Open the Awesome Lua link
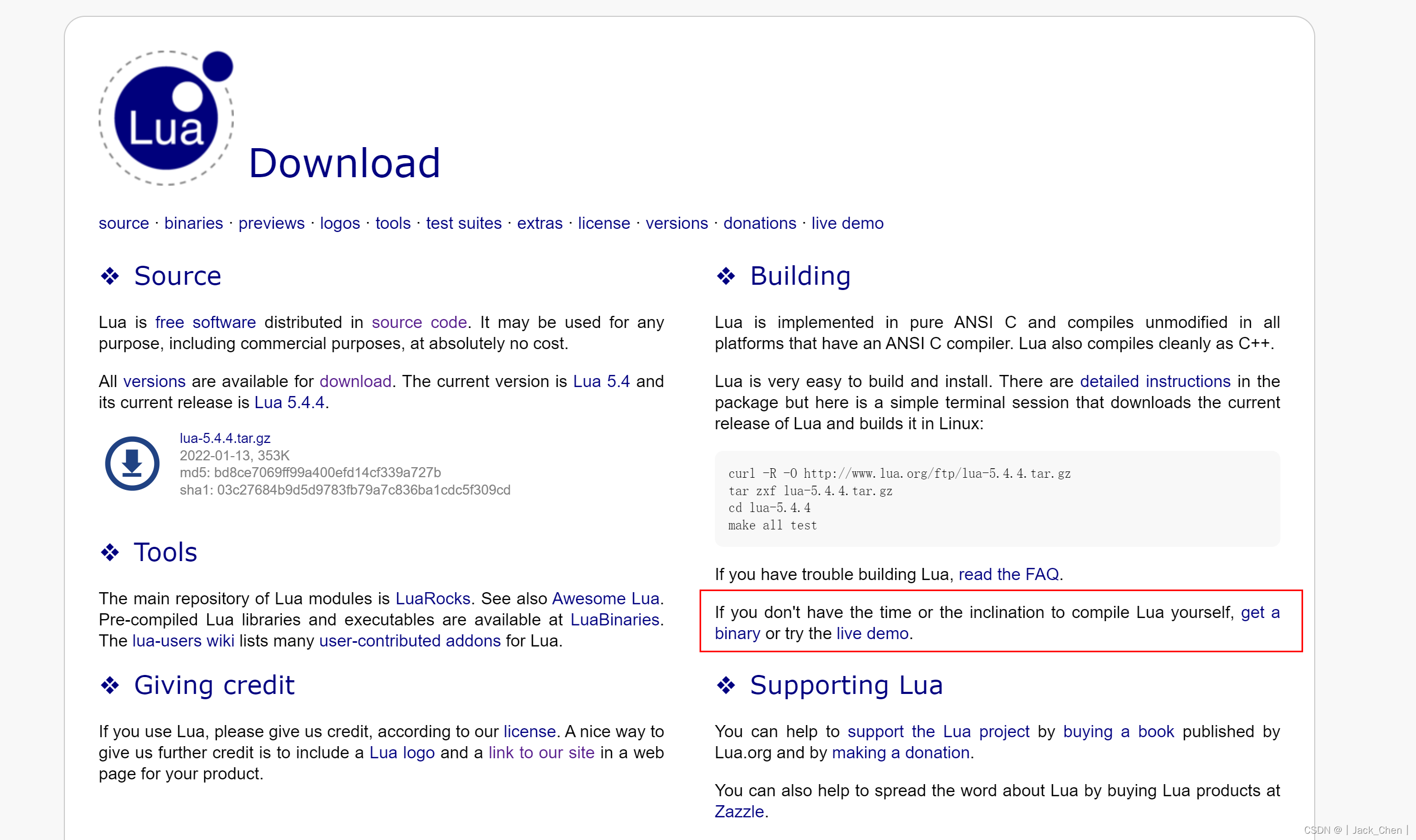This screenshot has width=1416, height=840. [x=605, y=598]
